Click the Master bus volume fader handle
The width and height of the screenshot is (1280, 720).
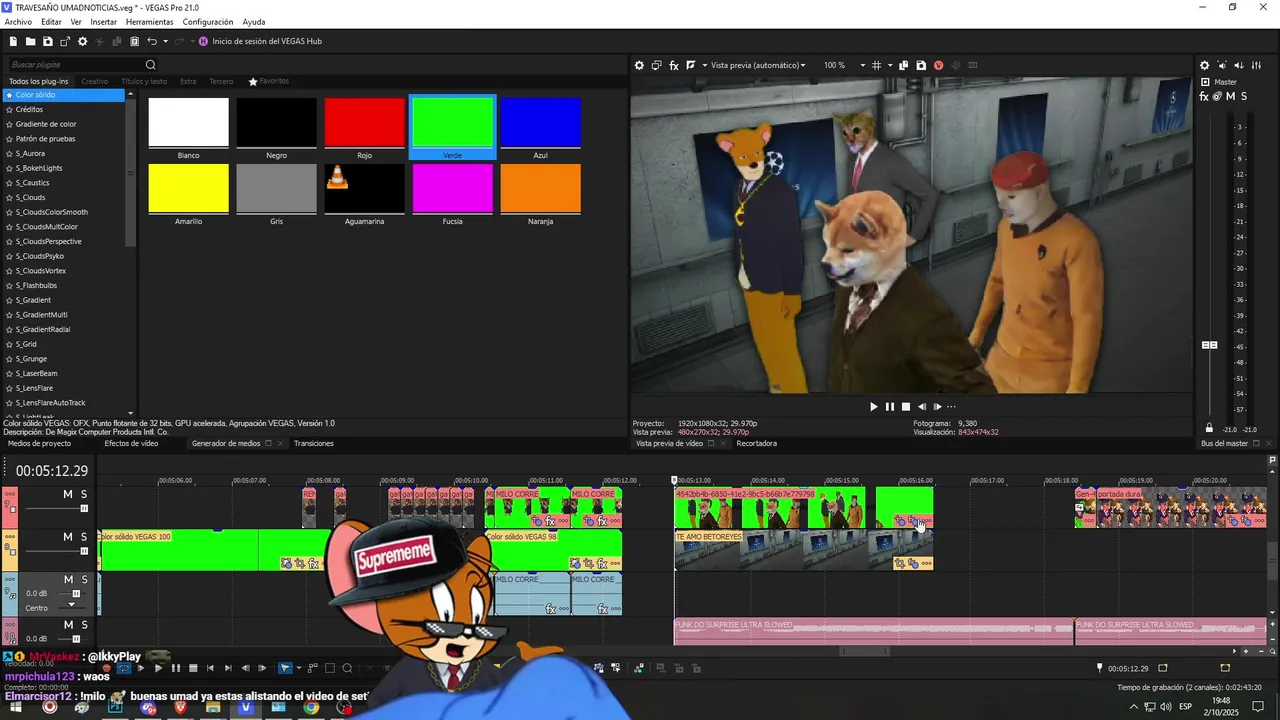[1209, 345]
